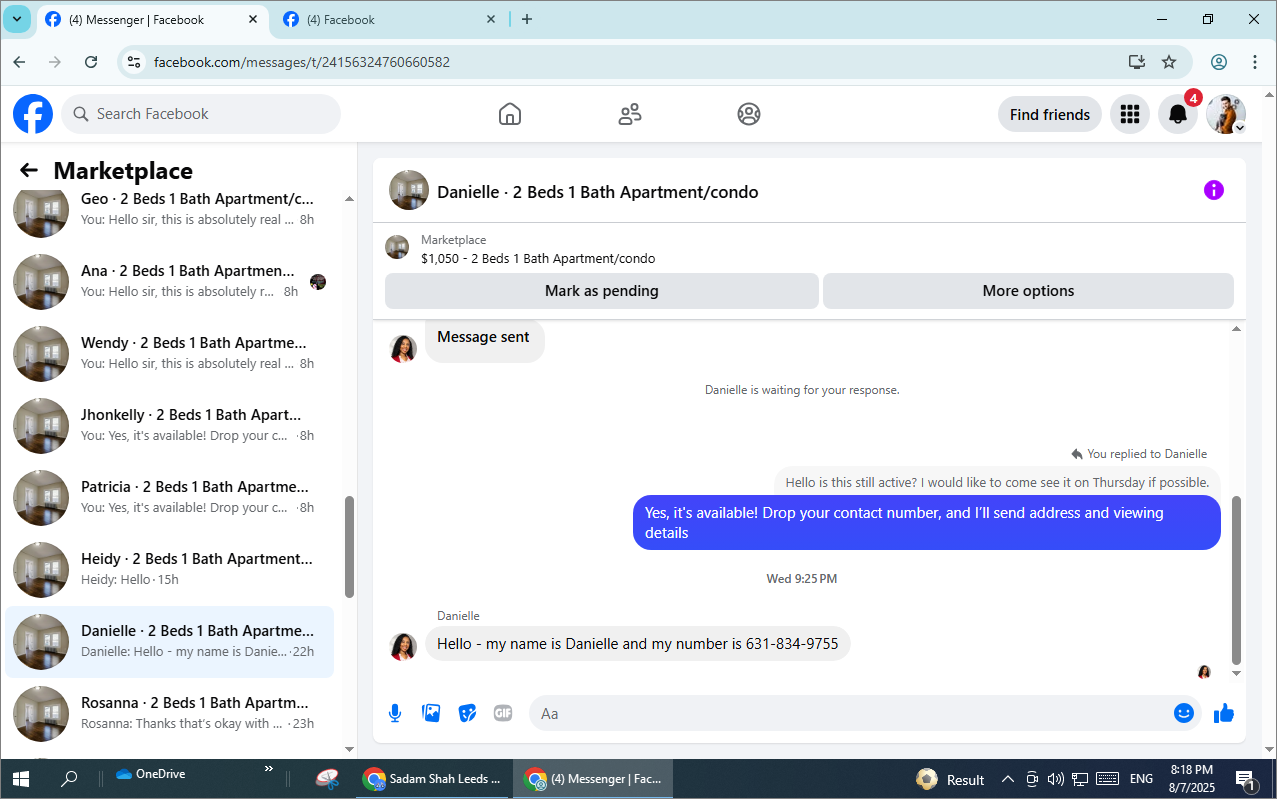Select the Danielle conversation in list
This screenshot has height=799, width=1277.
[170, 641]
